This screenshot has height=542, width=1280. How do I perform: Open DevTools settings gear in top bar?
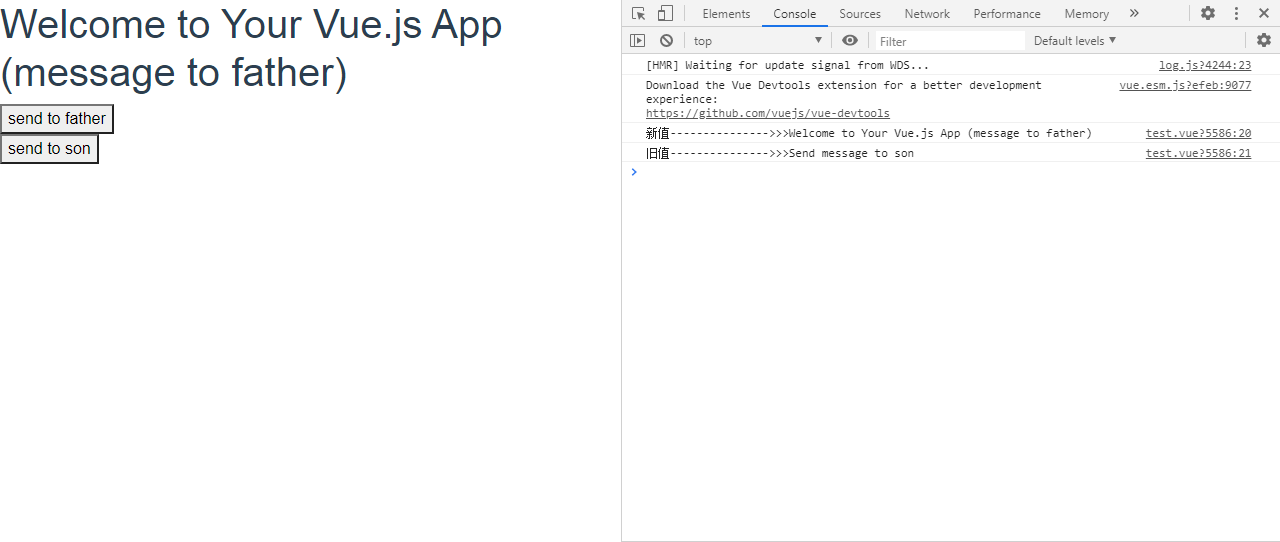pos(1208,13)
